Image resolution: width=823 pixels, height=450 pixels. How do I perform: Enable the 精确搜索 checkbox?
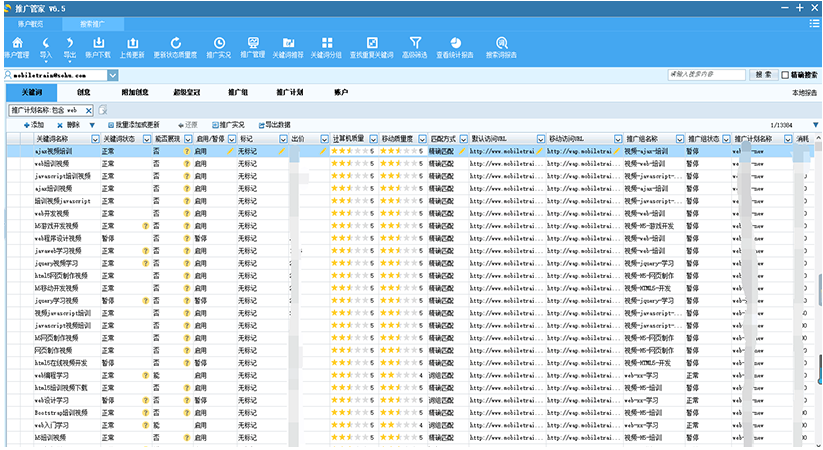point(786,74)
